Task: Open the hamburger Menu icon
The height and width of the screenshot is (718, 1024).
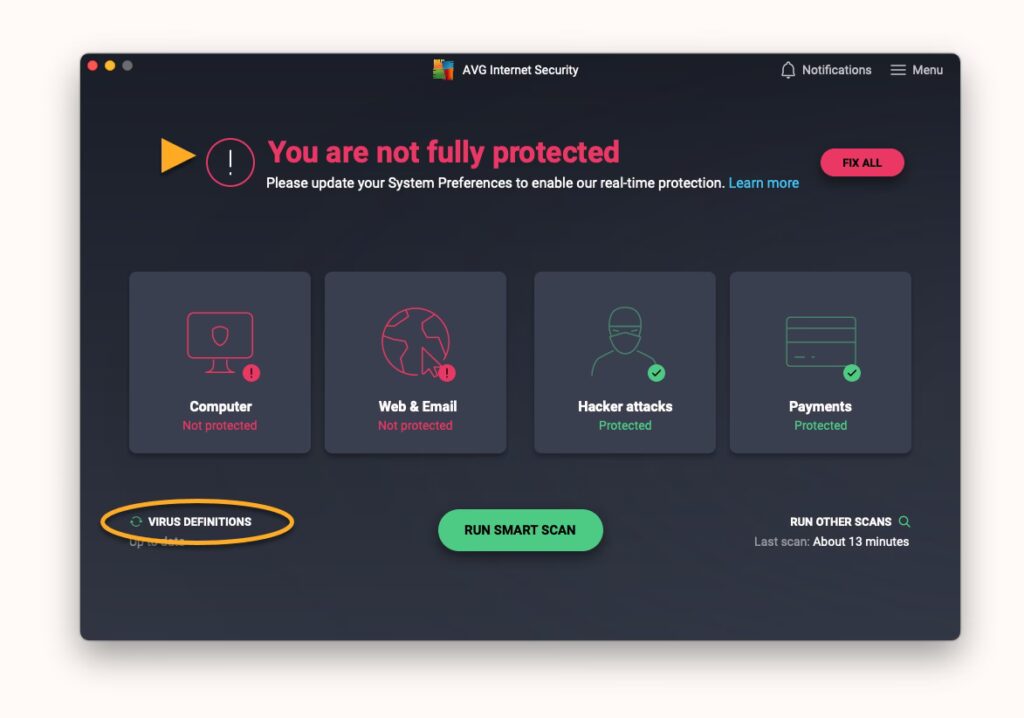Action: click(x=898, y=70)
